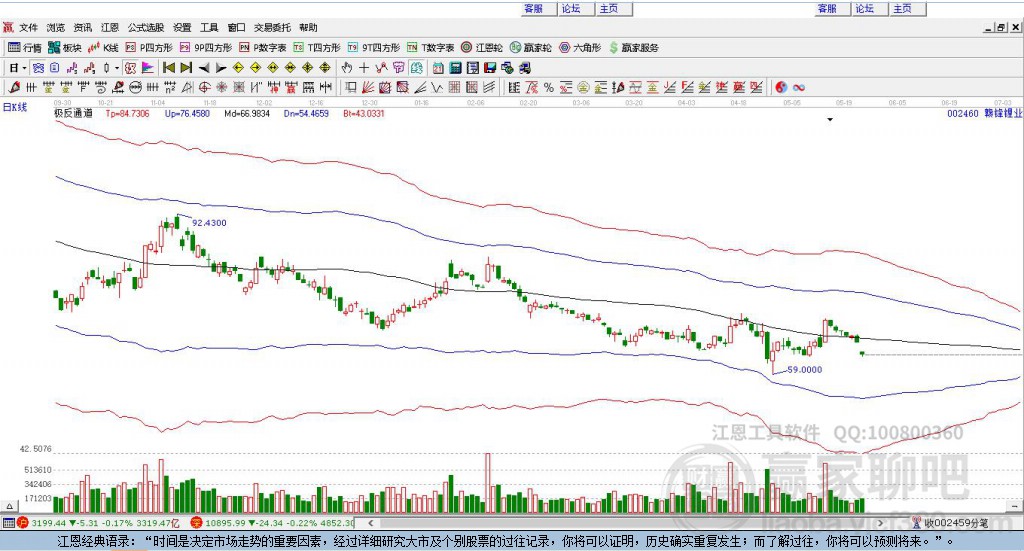Select the percent % tool icon
This screenshot has width=1024, height=551.
point(549,87)
